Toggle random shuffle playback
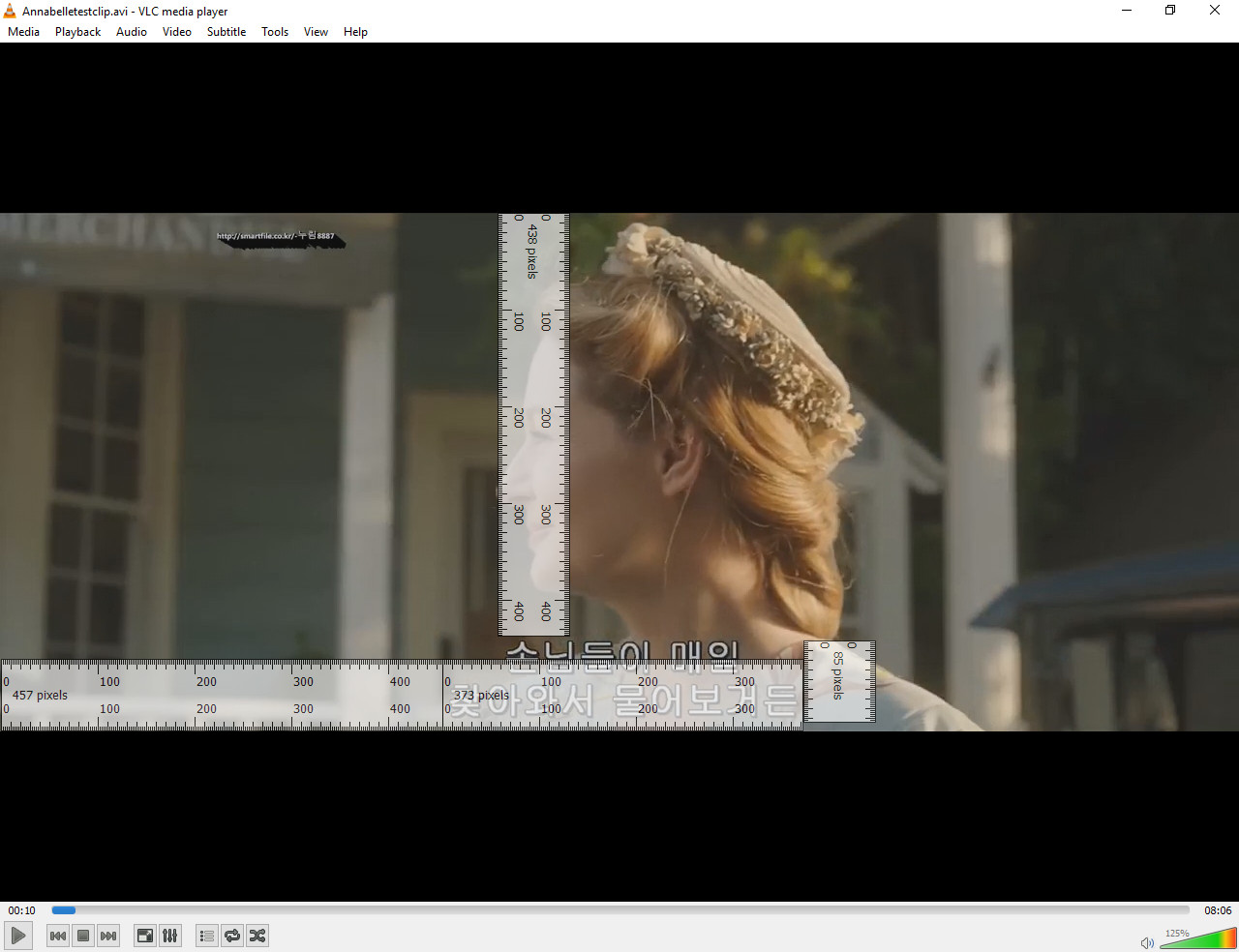Screen dimensions: 1239x952 [257, 936]
